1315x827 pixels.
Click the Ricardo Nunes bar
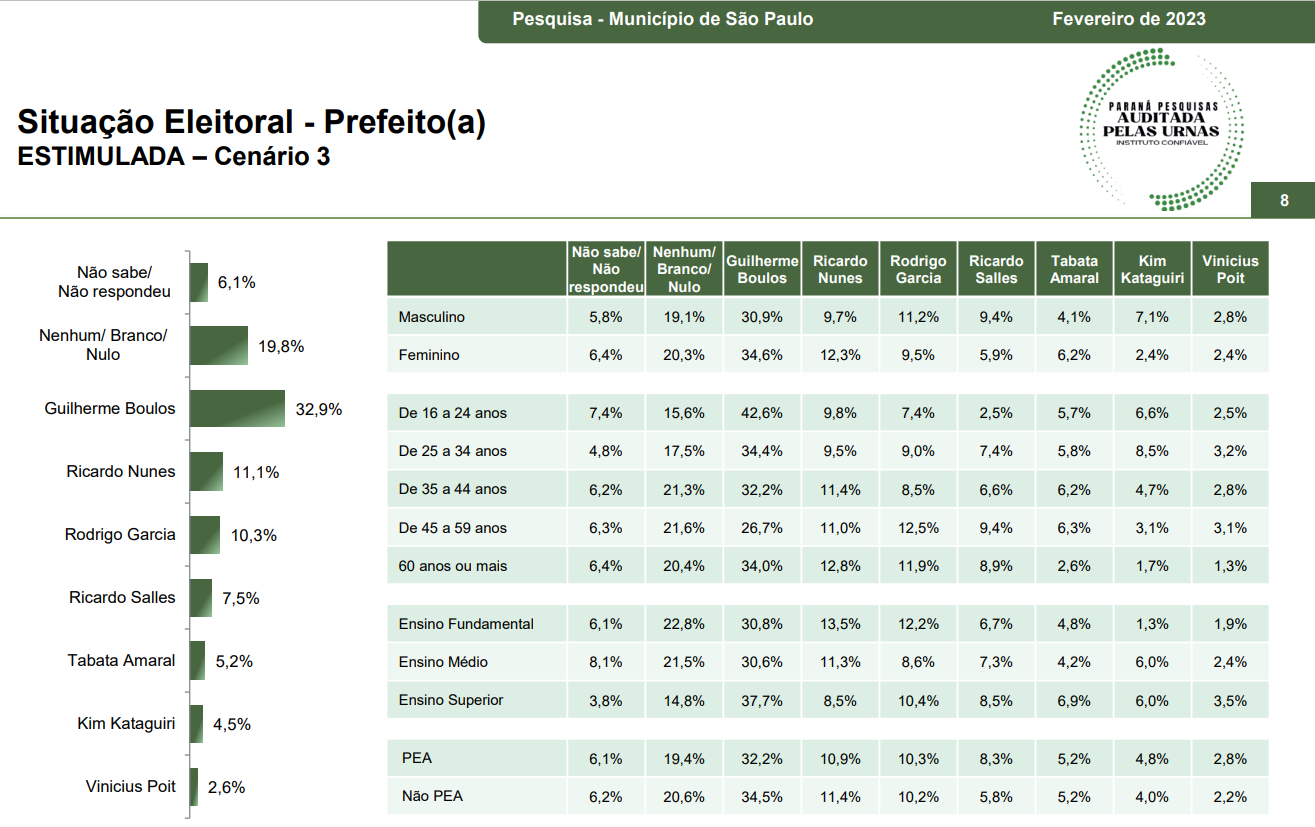coord(206,472)
